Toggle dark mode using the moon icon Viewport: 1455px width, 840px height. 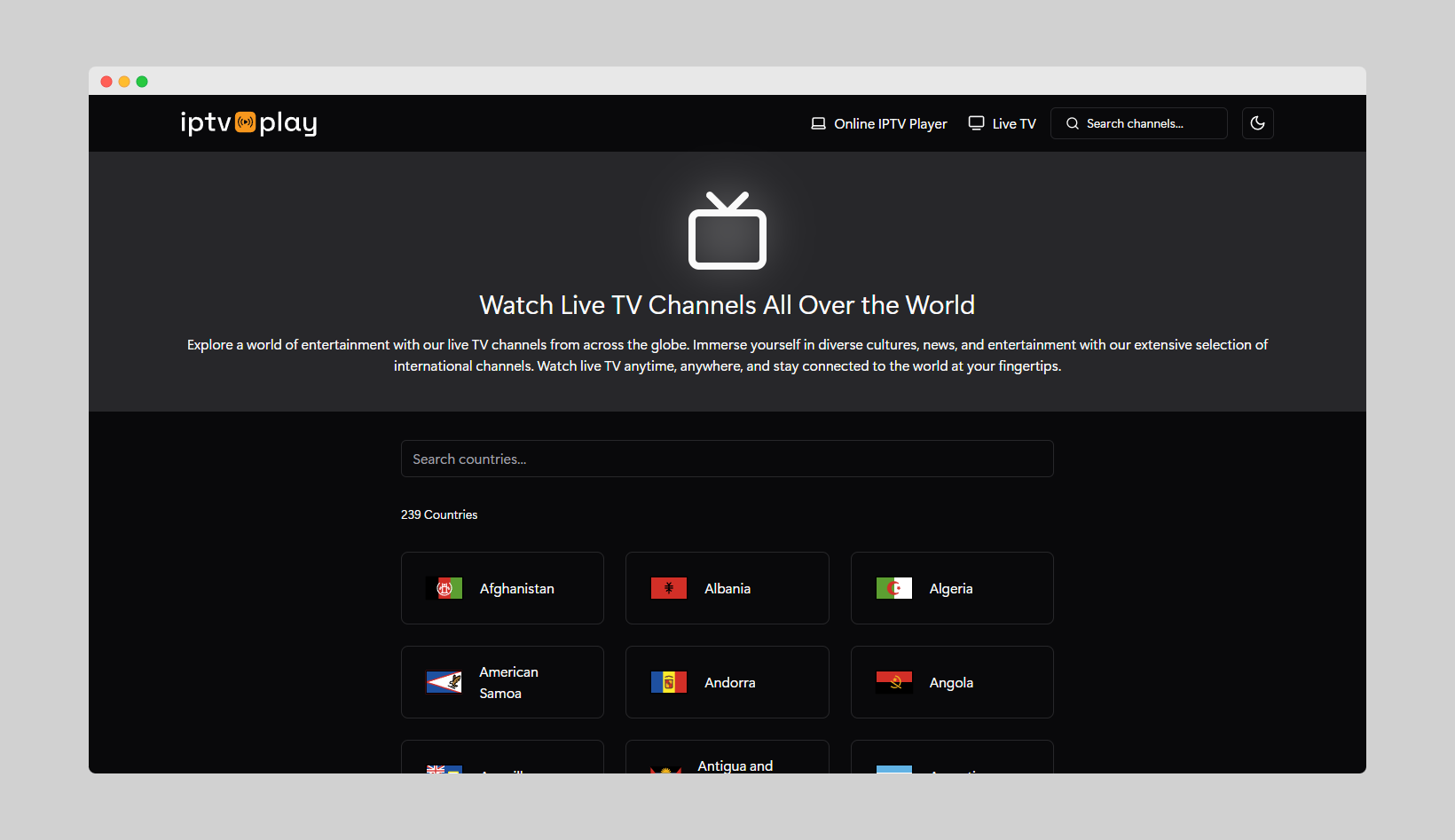pyautogui.click(x=1257, y=123)
